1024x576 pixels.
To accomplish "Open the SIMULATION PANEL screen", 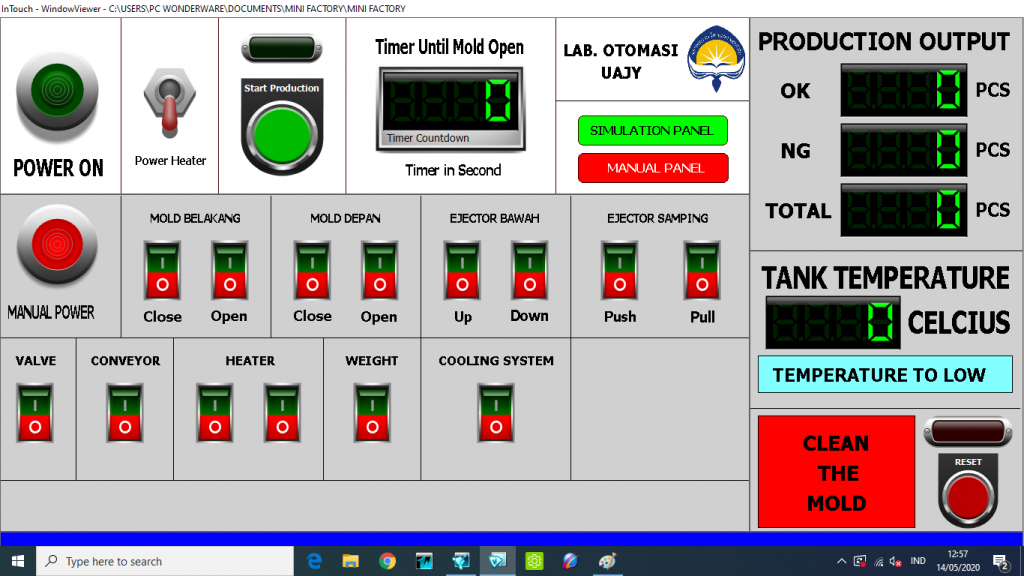I will point(652,131).
